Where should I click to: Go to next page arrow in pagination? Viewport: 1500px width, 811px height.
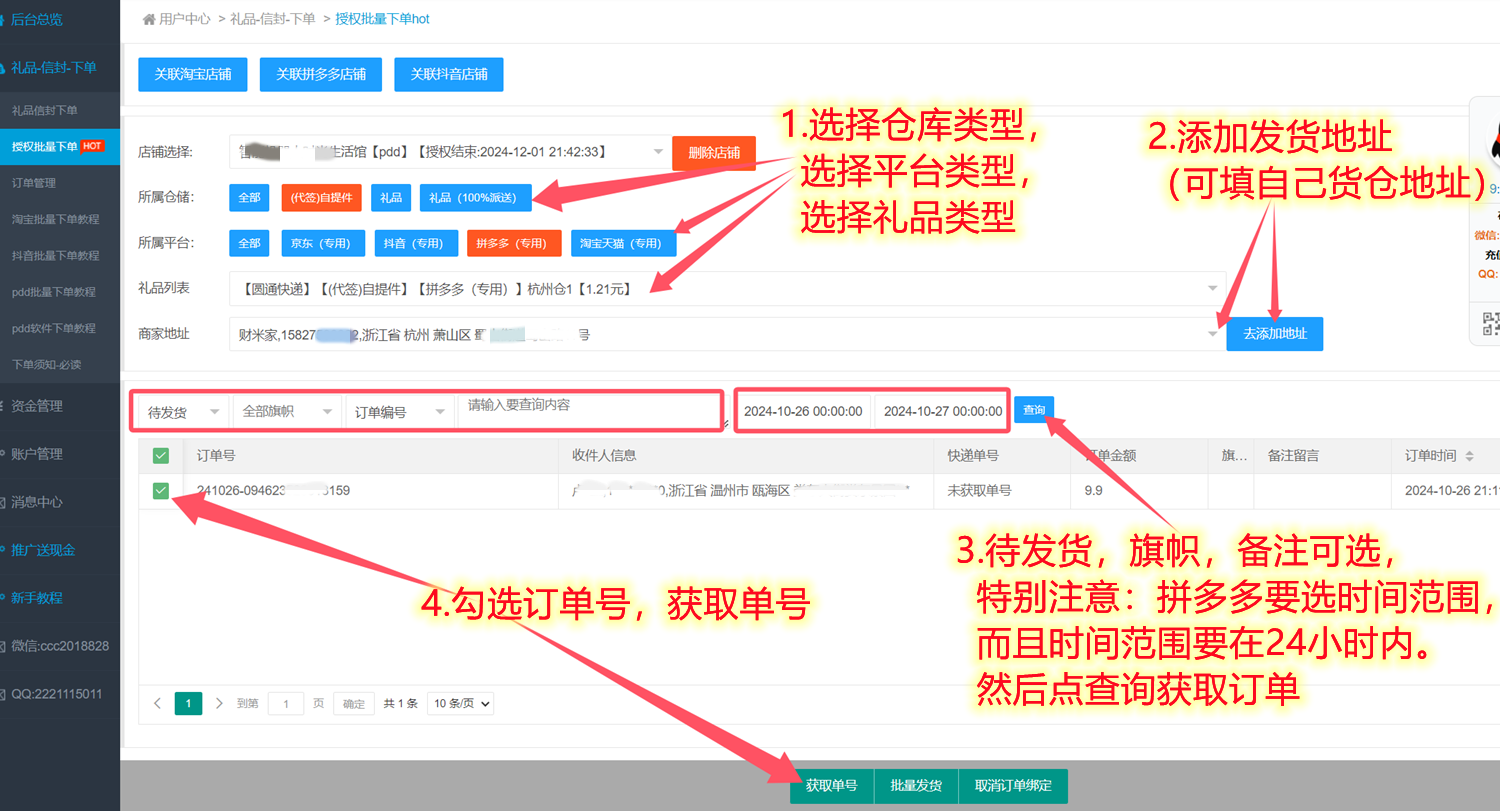(x=219, y=703)
